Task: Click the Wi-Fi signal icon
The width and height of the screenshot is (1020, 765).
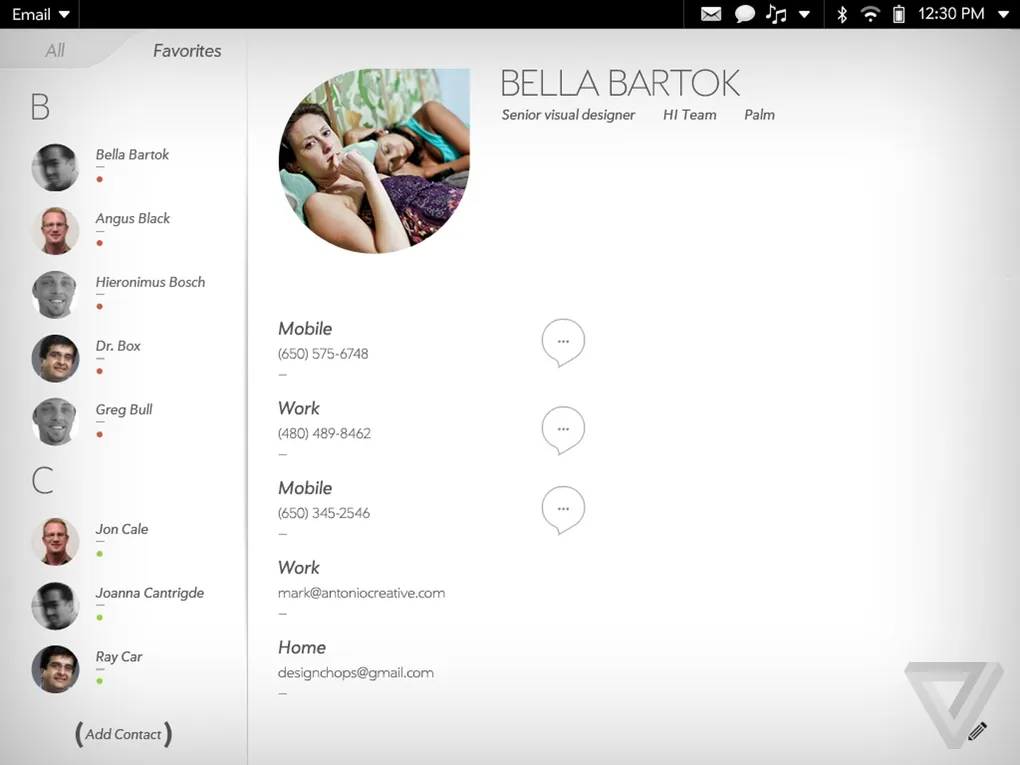Action: coord(872,14)
